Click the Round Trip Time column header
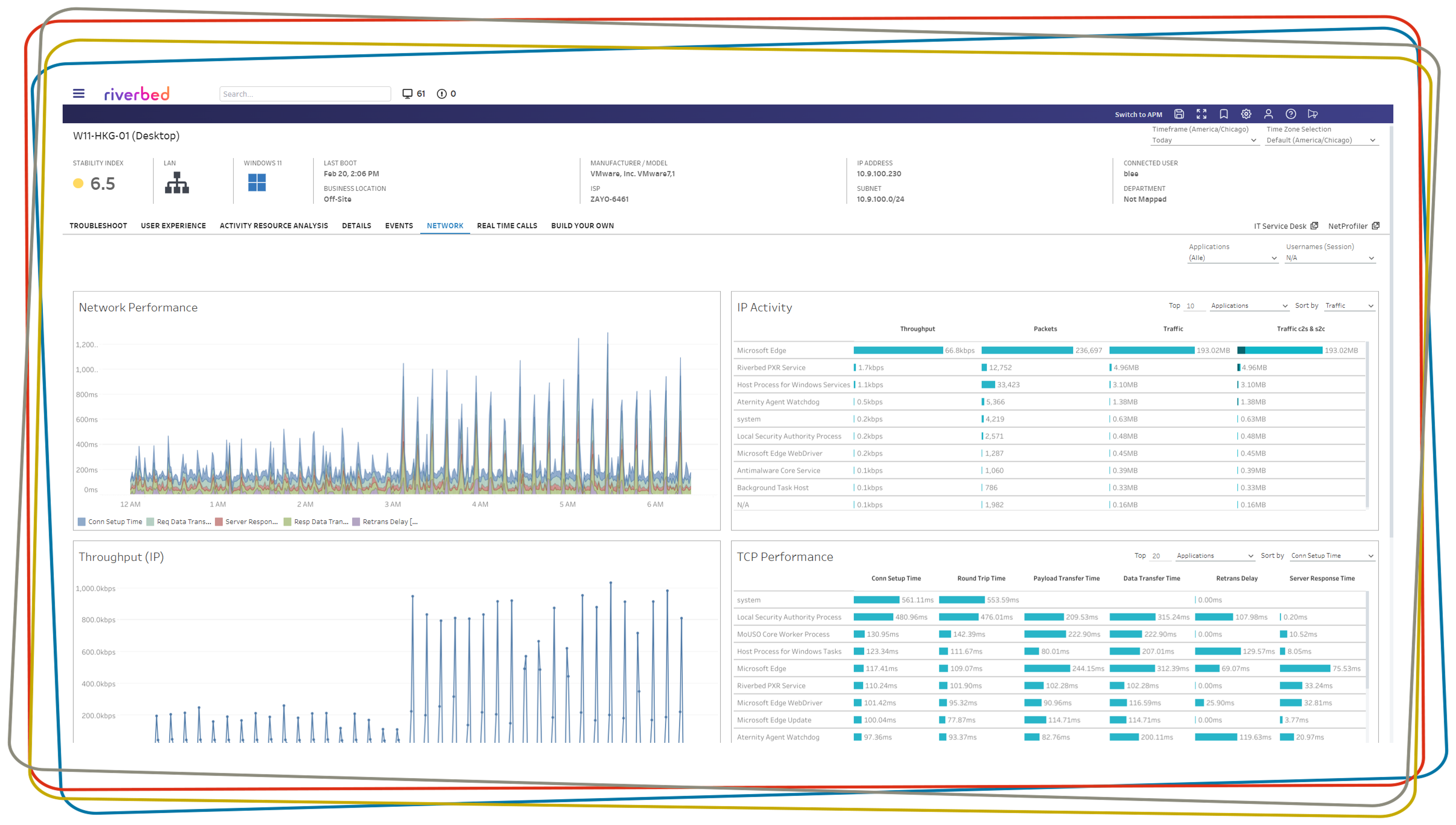 [981, 579]
